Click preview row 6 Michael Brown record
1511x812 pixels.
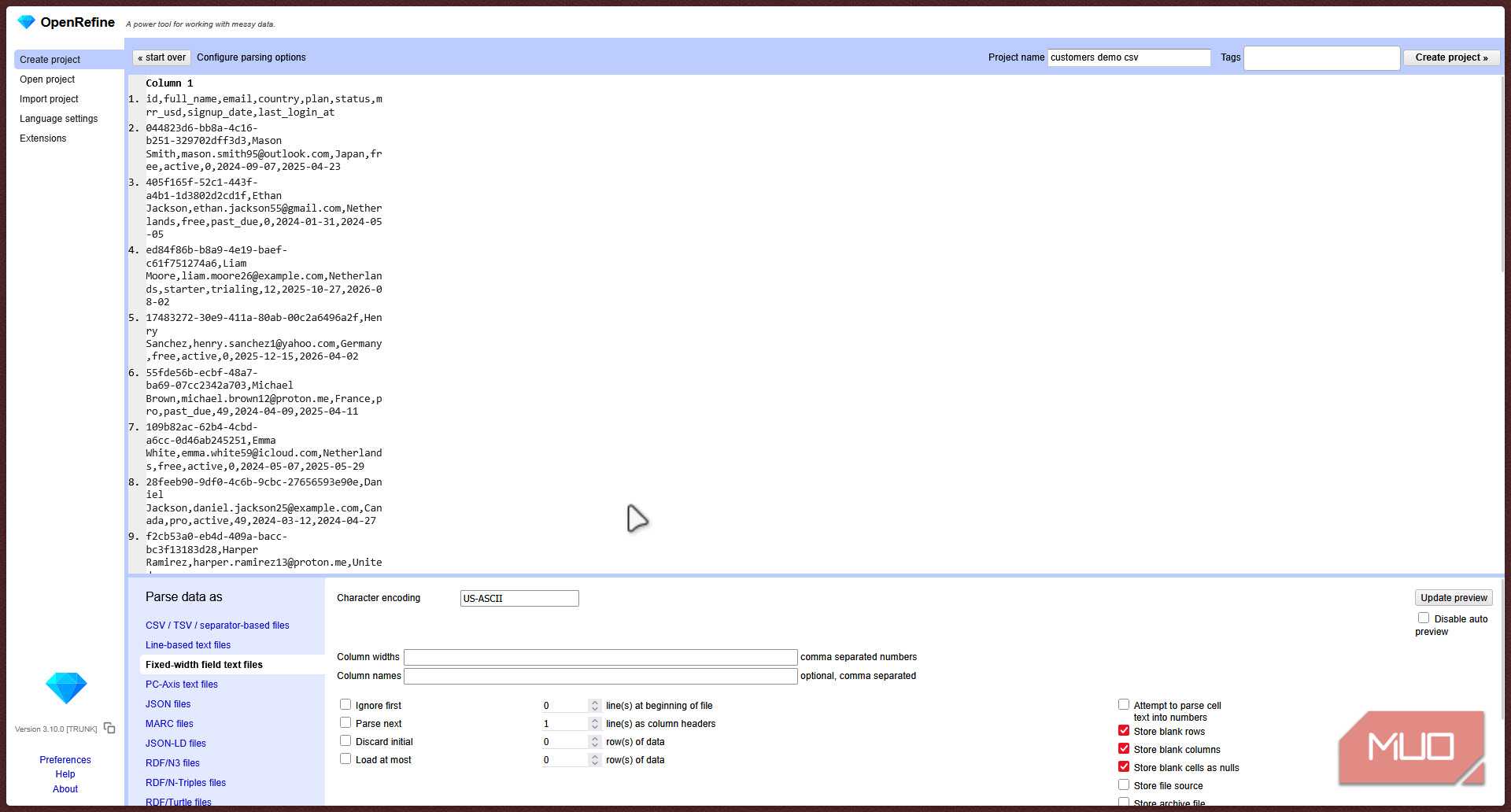[x=264, y=392]
